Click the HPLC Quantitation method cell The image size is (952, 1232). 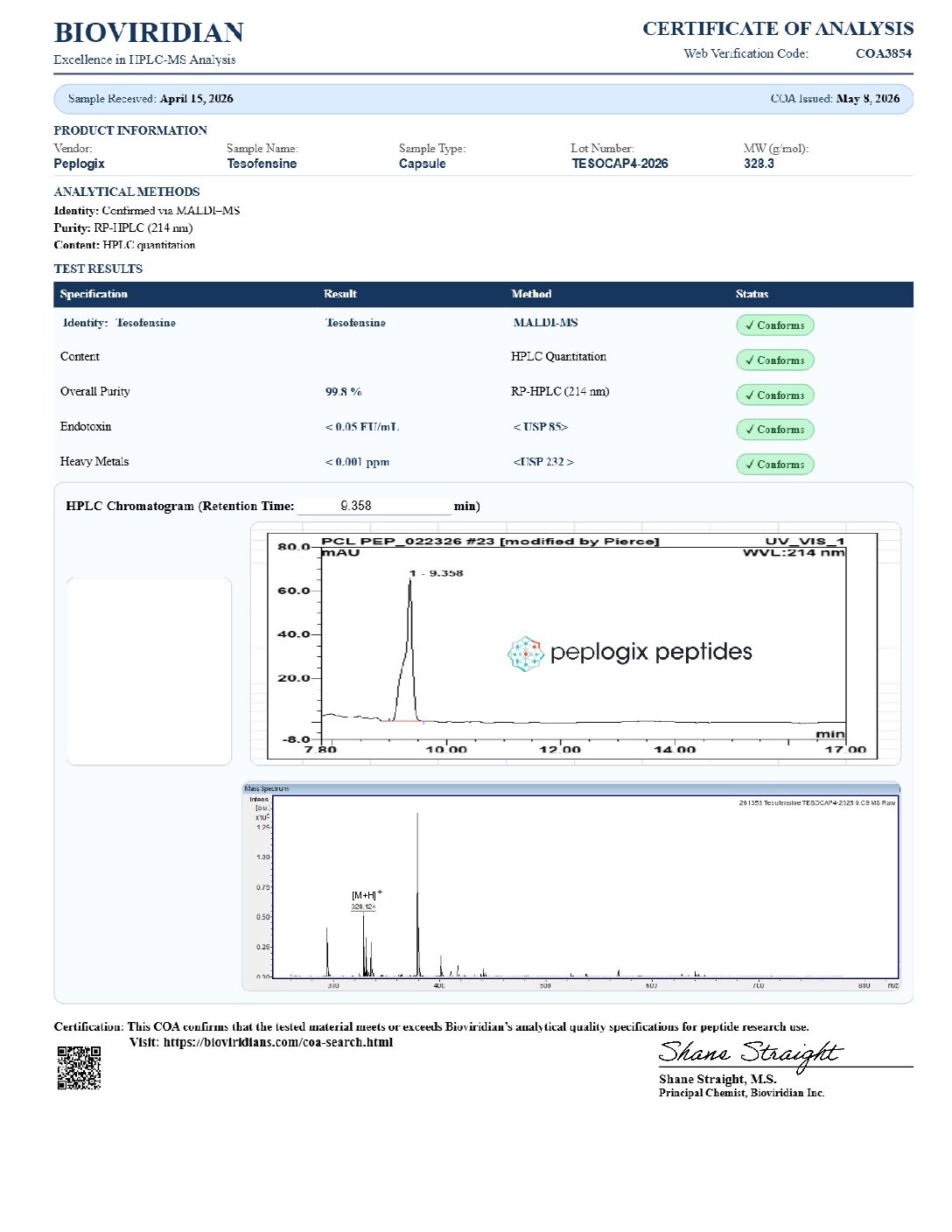[558, 356]
